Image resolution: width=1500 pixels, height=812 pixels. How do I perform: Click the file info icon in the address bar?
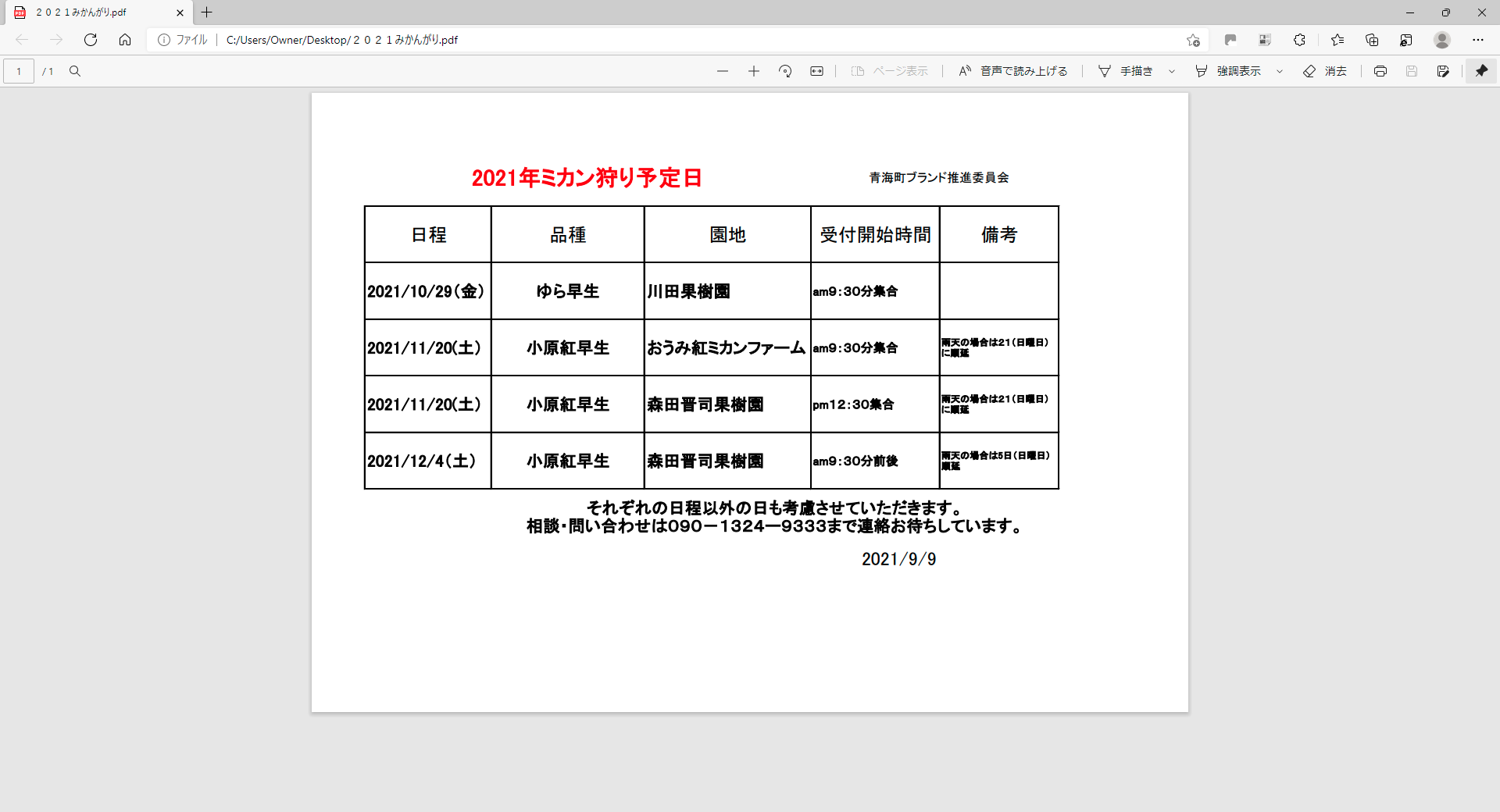click(x=164, y=40)
